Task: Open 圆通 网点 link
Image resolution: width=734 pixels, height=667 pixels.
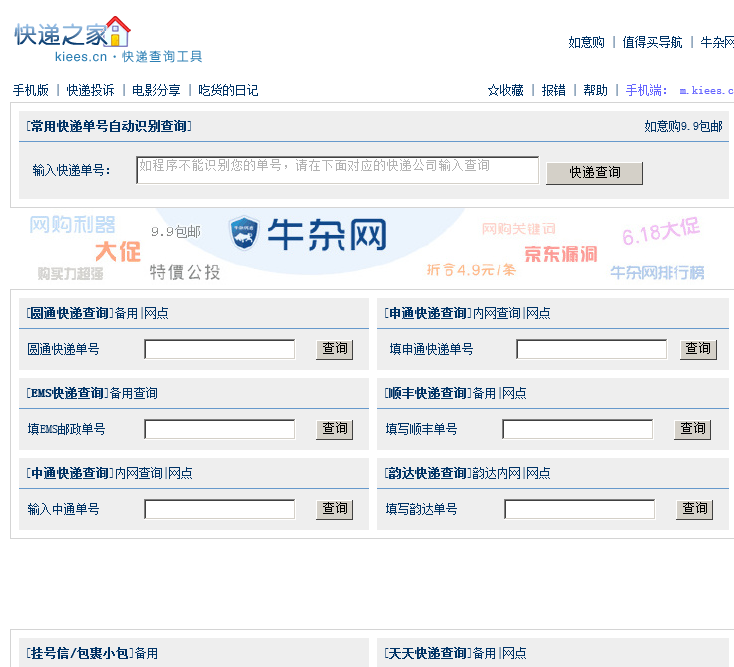Action: (x=156, y=313)
